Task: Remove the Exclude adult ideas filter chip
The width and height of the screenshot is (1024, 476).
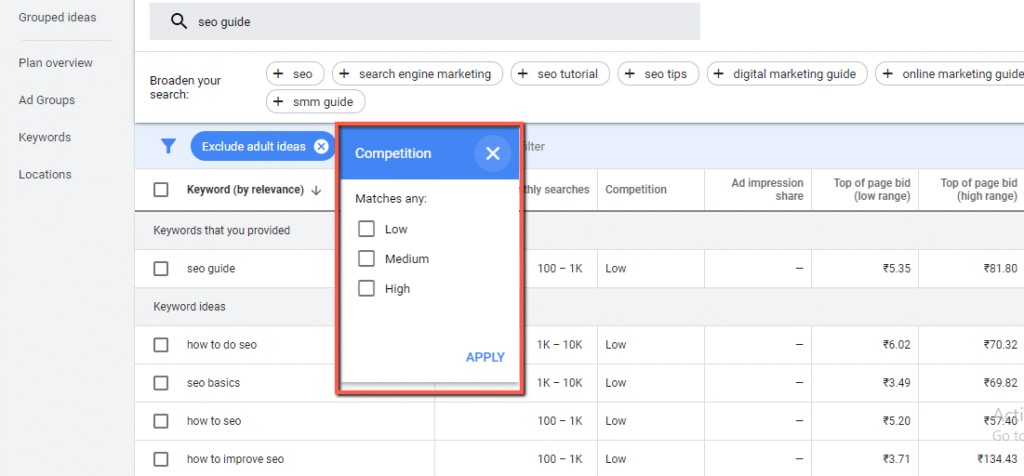Action: coord(320,147)
